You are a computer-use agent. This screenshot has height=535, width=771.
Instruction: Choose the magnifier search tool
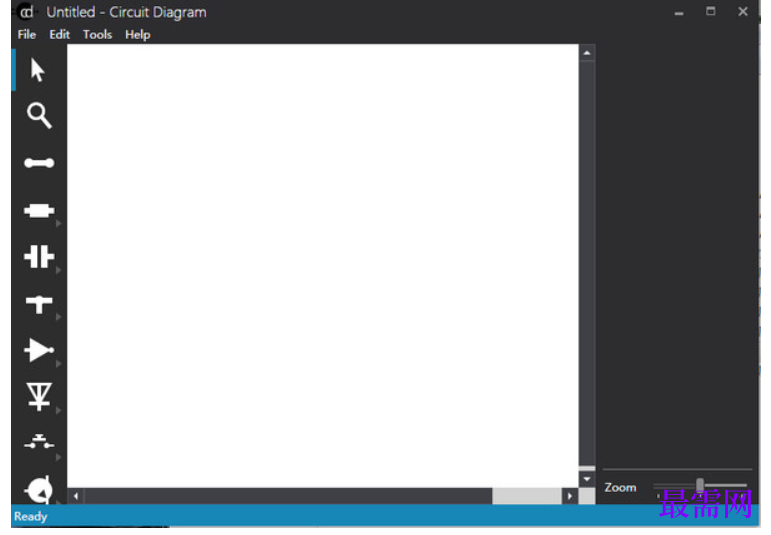point(39,116)
